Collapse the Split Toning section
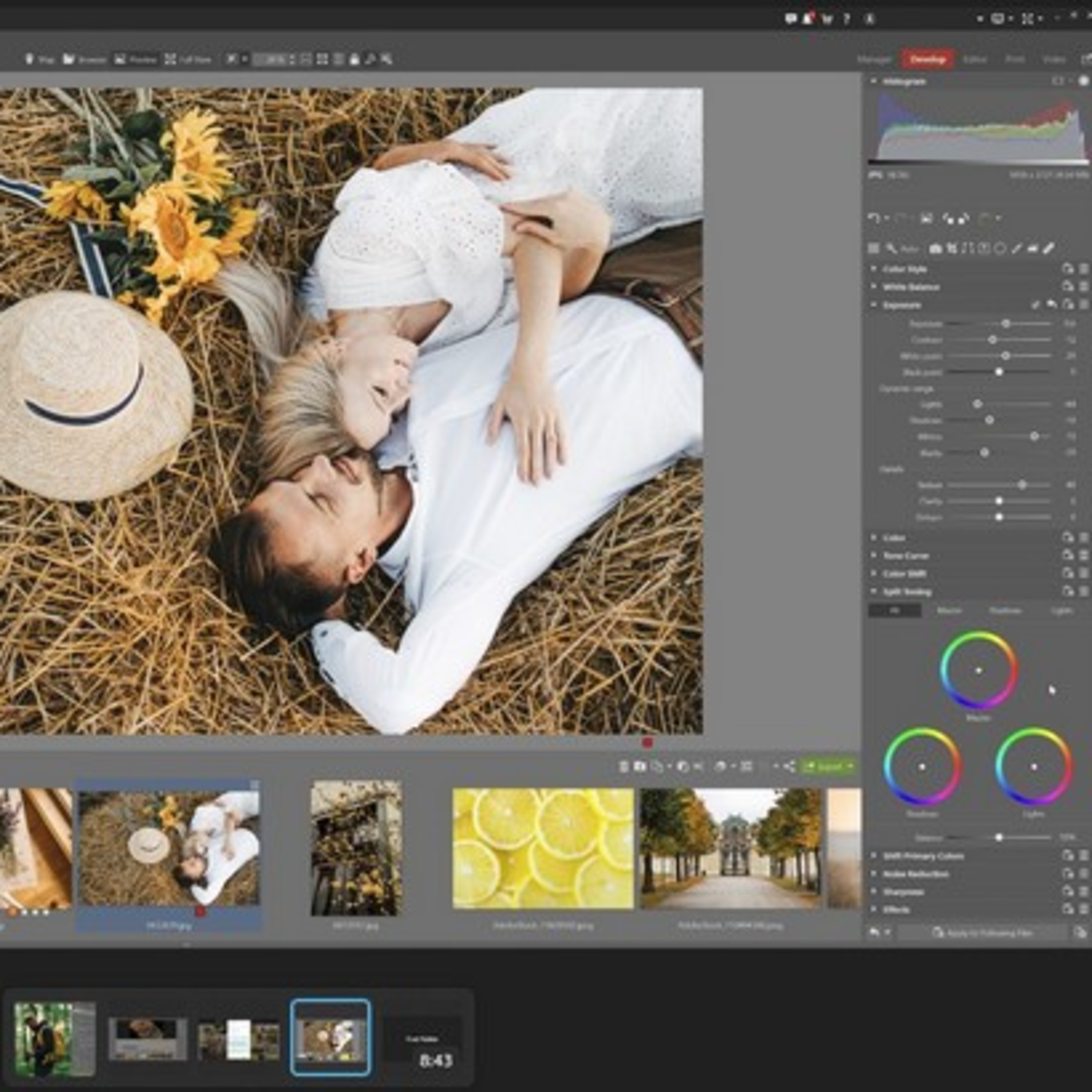Viewport: 1092px width, 1092px height. click(907, 592)
